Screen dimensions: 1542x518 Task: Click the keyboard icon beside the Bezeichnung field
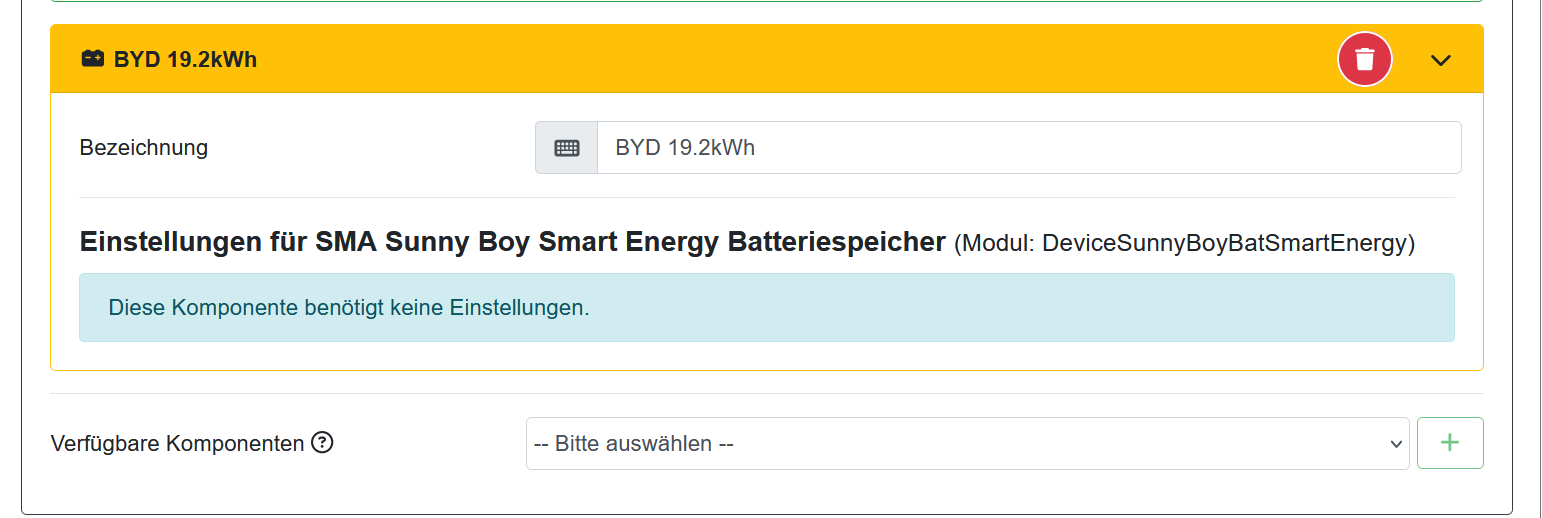(567, 148)
